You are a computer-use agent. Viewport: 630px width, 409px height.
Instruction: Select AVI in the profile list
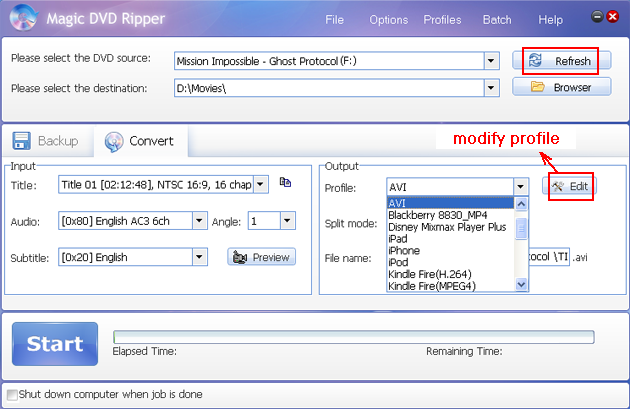pos(450,203)
